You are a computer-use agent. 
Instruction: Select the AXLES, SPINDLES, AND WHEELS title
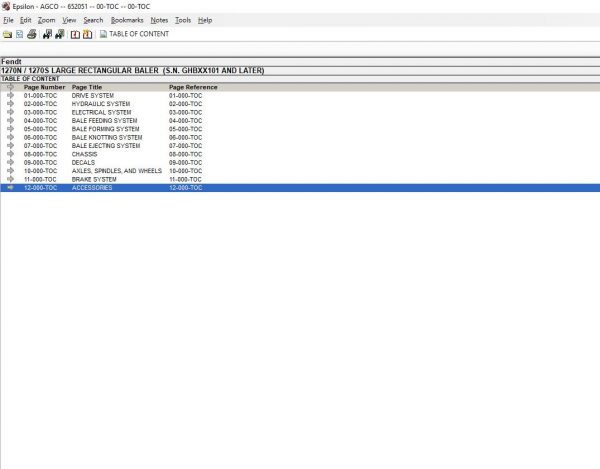click(117, 171)
